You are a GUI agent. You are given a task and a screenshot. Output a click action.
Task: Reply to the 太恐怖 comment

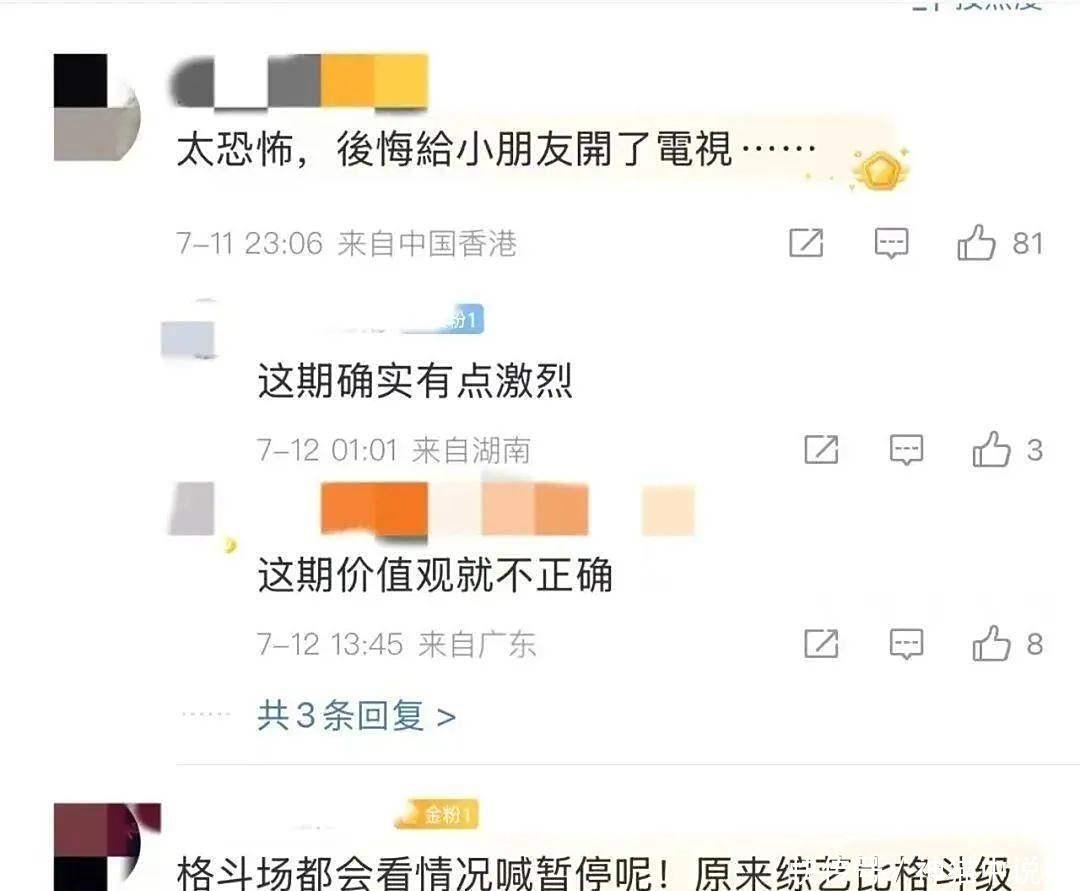pos(891,243)
